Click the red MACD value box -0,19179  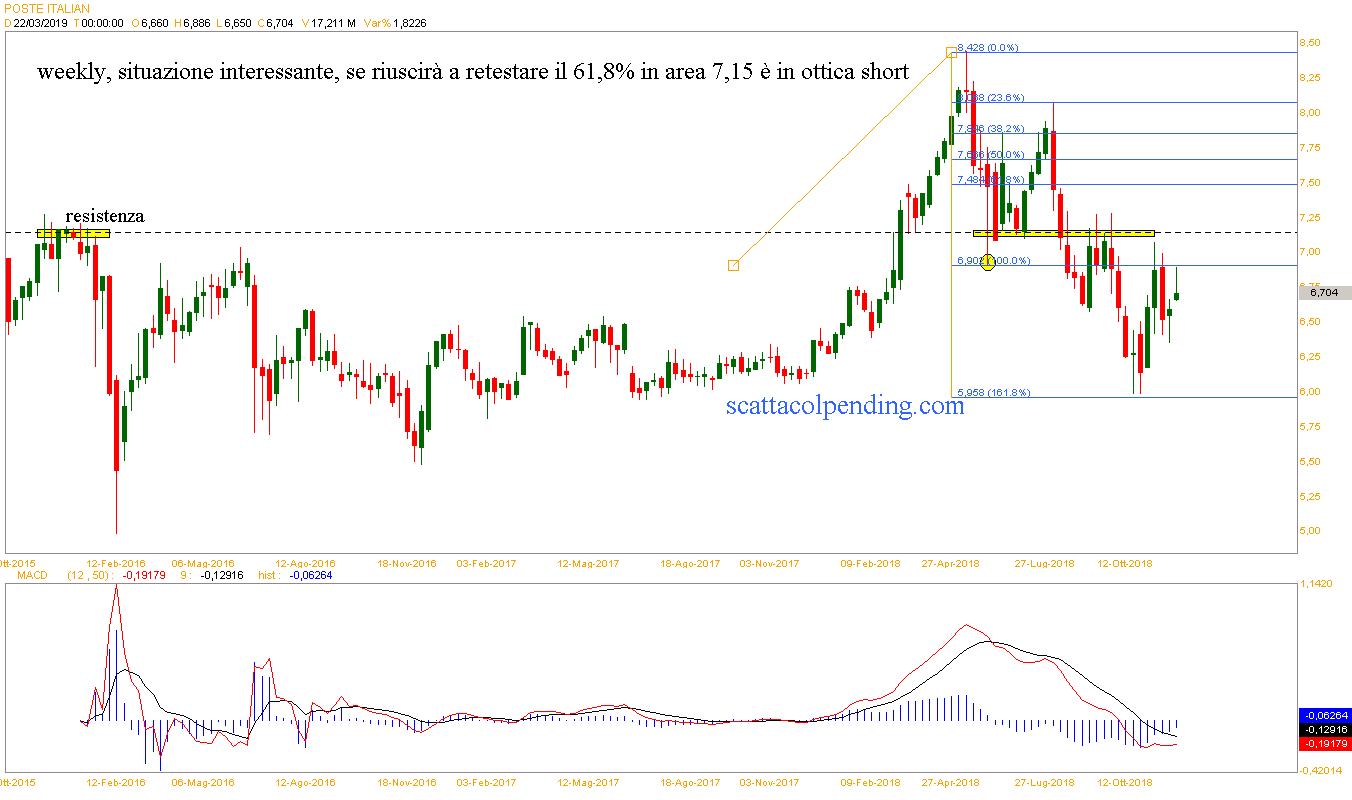(x=1325, y=743)
